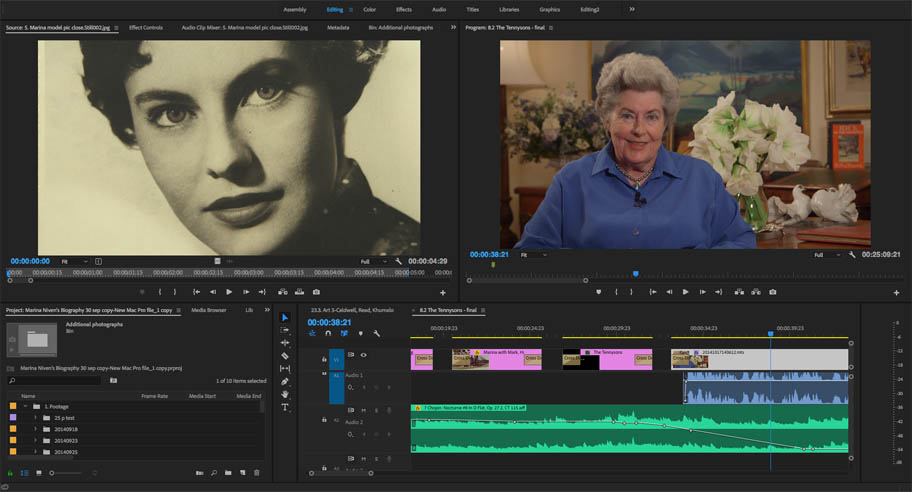Click the Project panel search field

coord(55,381)
